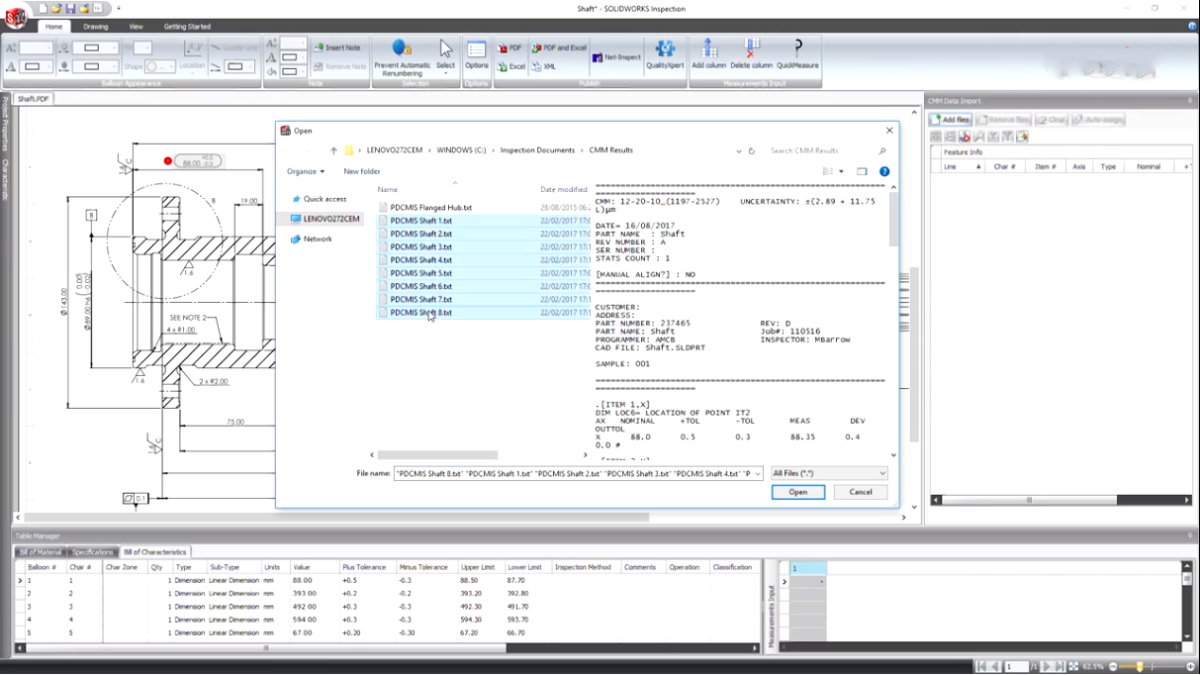Screen dimensions: 1200x675
Task: Click Cancel in the Open dialog
Action: coord(861,492)
